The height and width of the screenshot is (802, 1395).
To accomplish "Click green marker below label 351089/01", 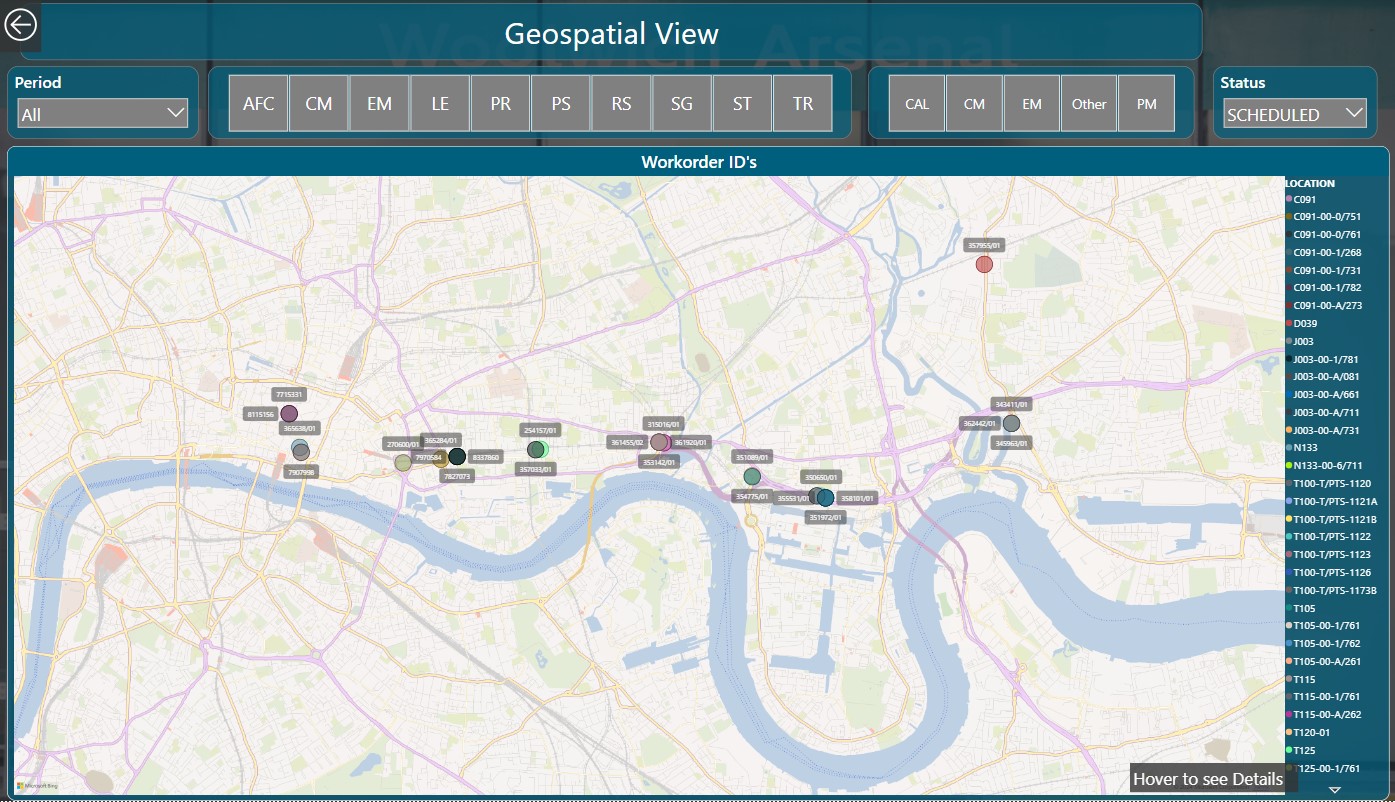I will click(x=752, y=476).
